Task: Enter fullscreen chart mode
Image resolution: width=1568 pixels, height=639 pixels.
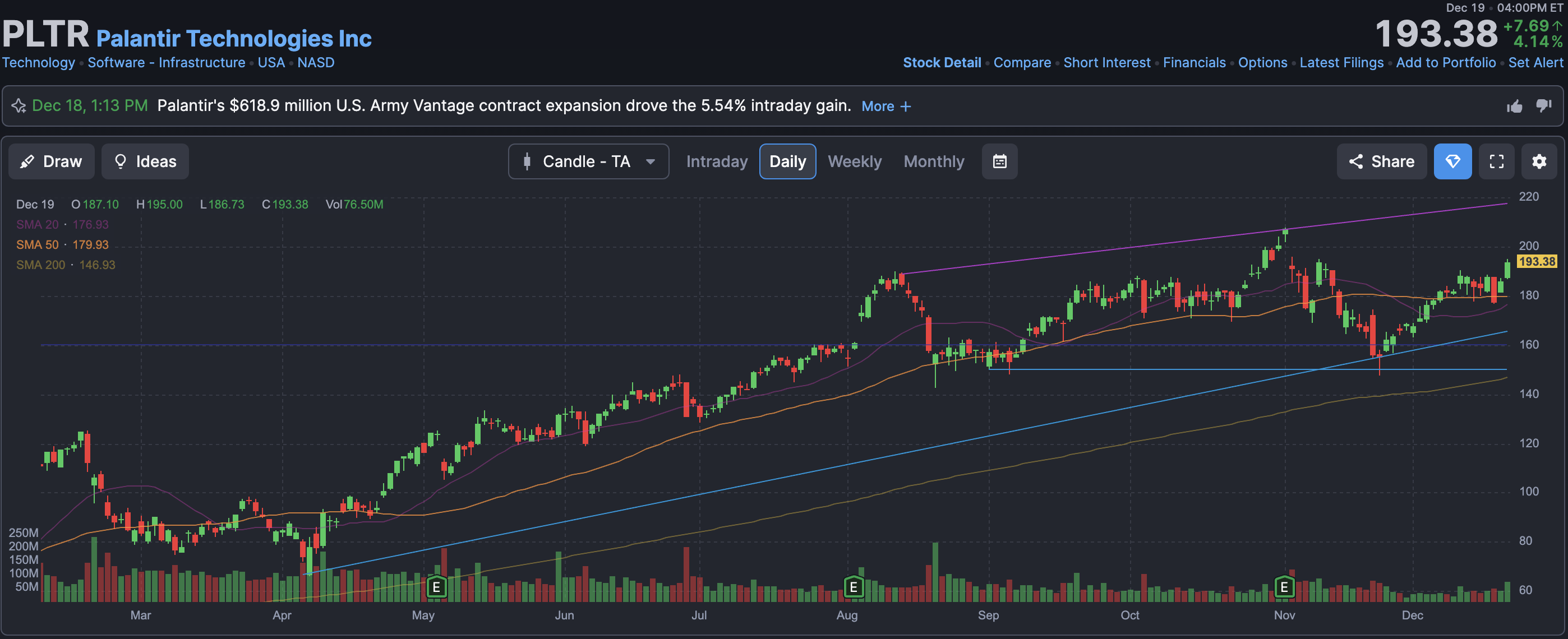Action: coord(1496,161)
